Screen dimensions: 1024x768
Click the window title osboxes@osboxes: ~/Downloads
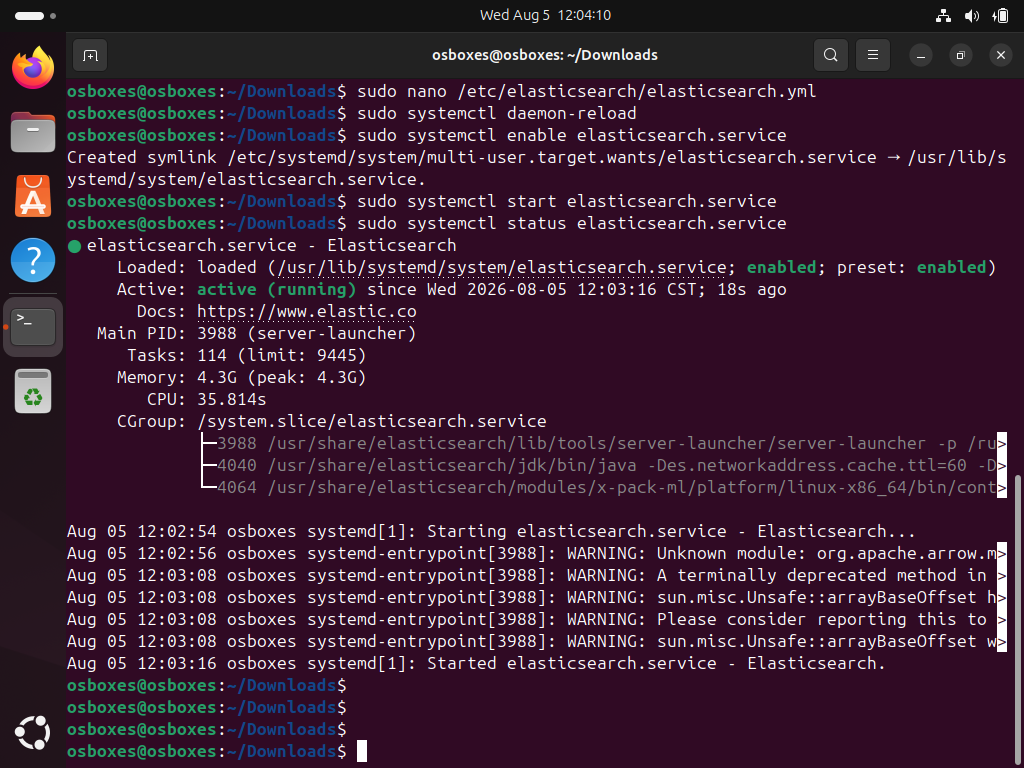pos(545,56)
